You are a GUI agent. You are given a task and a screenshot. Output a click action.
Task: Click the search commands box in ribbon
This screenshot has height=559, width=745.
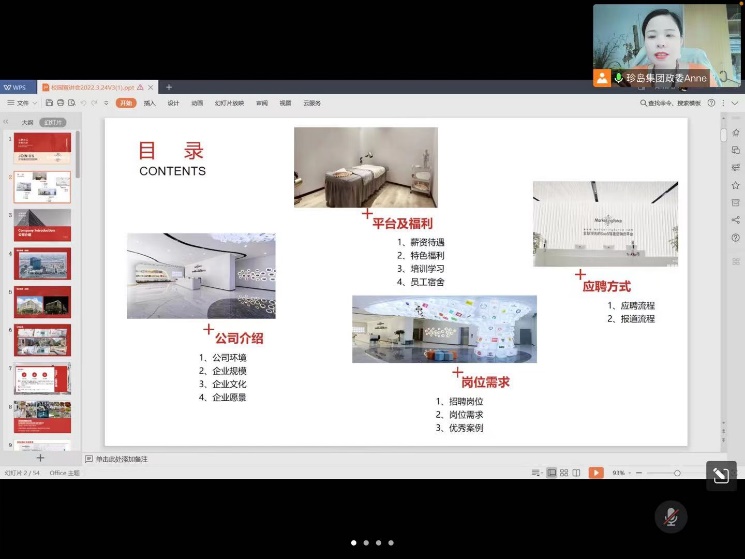(x=674, y=103)
